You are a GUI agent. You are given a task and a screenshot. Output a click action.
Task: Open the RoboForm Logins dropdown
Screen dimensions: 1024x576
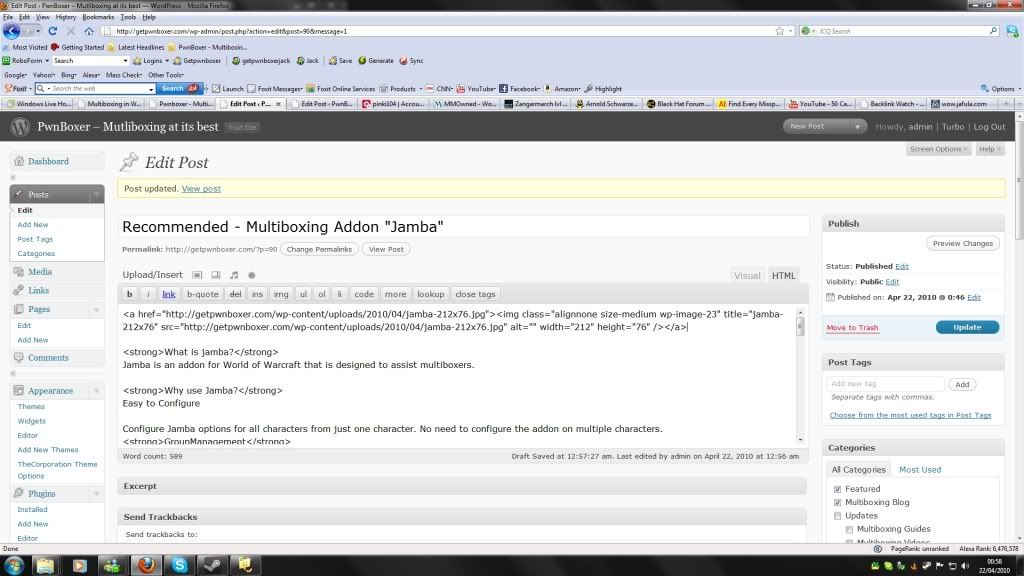pos(151,61)
